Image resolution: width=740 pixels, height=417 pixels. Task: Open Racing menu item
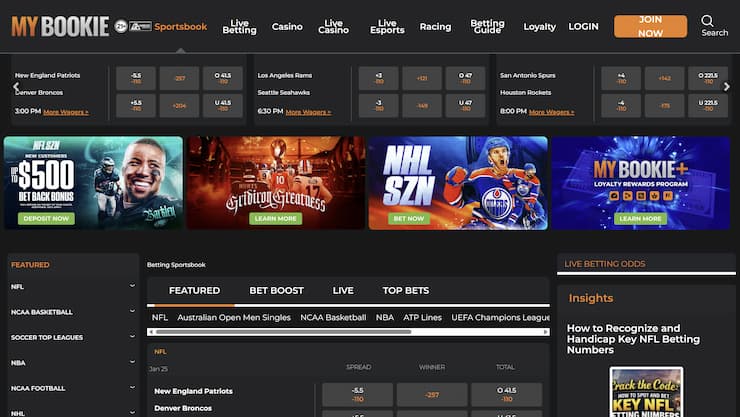coord(435,26)
